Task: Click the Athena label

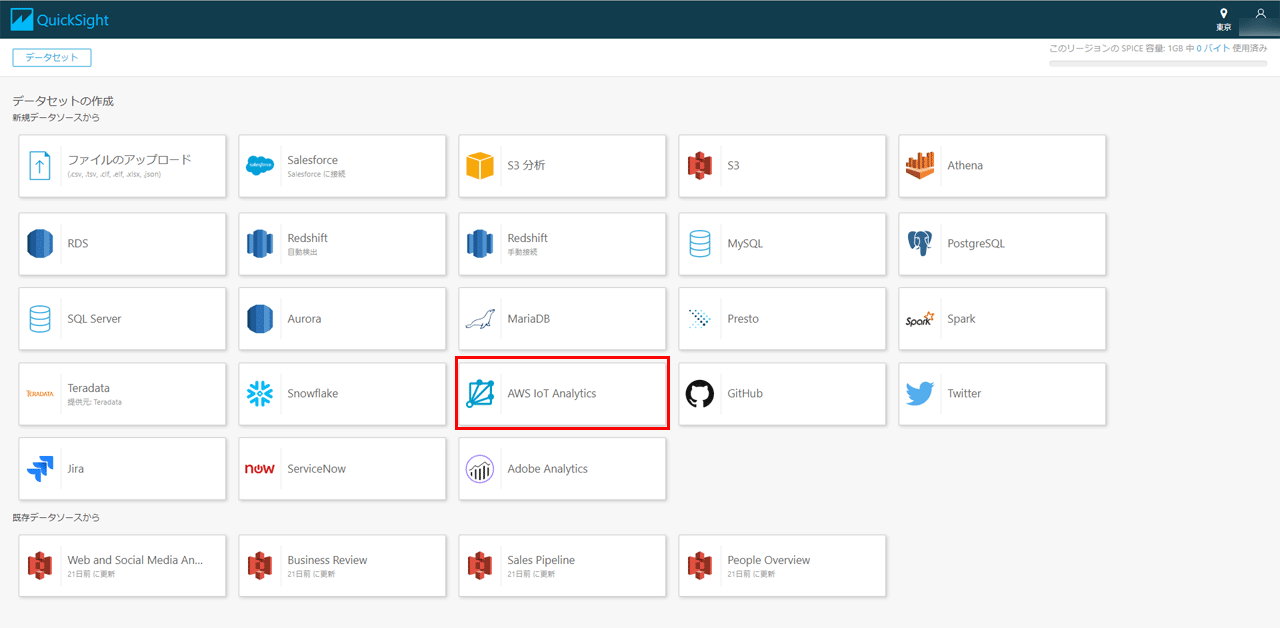Action: click(x=965, y=165)
